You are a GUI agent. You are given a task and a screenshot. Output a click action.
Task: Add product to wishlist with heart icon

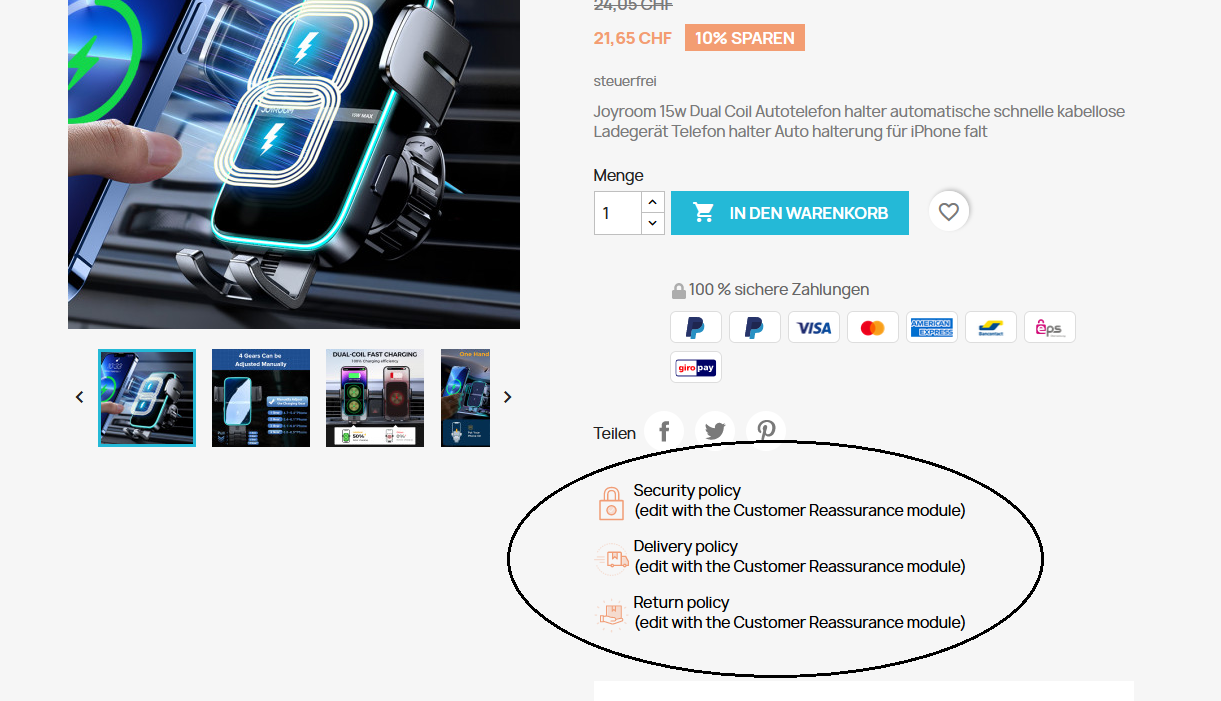point(949,212)
